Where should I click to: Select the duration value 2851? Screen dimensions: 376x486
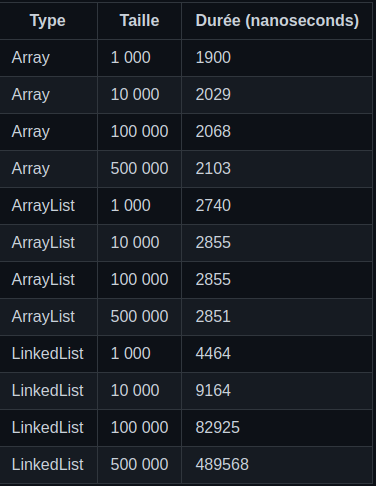pyautogui.click(x=213, y=317)
